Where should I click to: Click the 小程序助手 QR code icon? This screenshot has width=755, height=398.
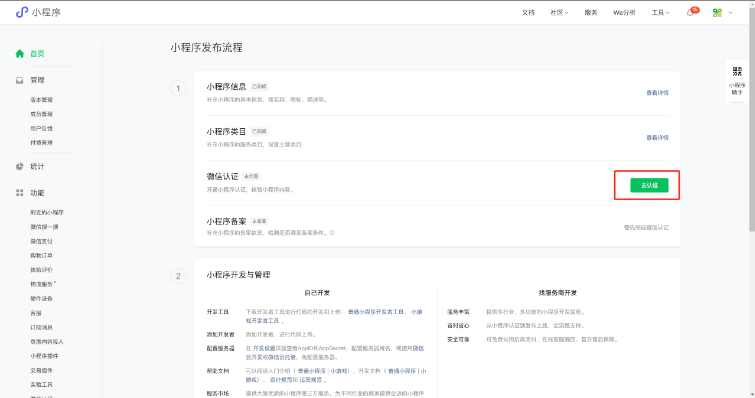[x=737, y=72]
